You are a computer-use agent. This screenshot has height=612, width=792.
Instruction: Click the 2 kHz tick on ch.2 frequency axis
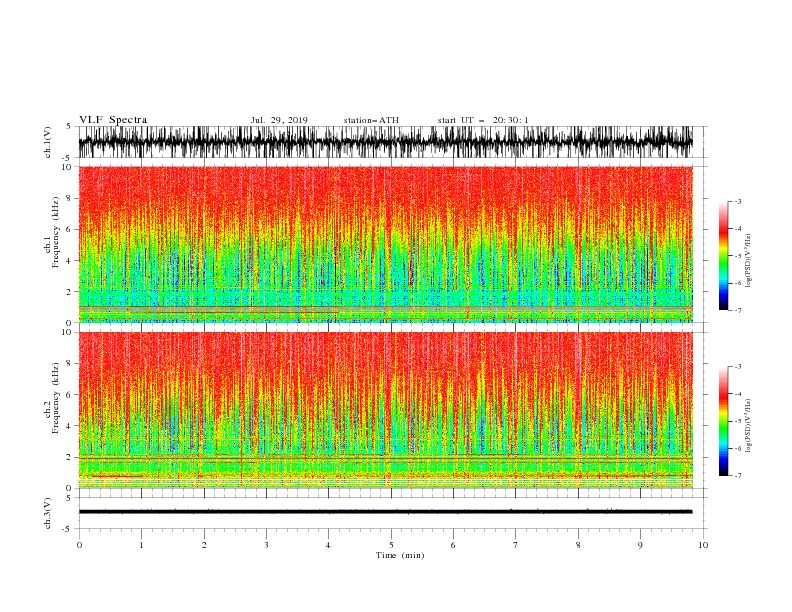pos(70,457)
